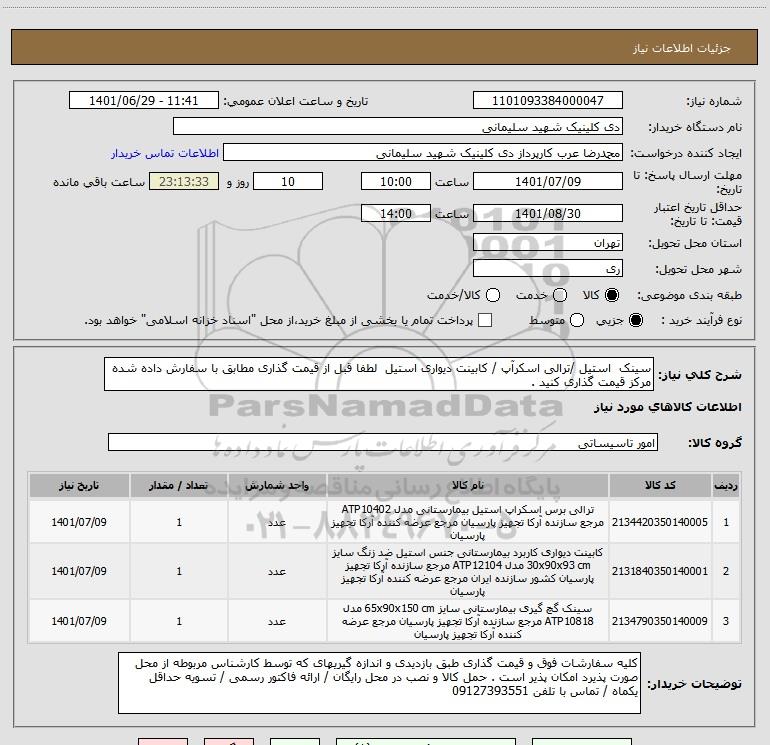Click the ATP 12104 wall cabinet item name
Image resolution: width=770 pixels, height=745 pixels.
[468, 572]
